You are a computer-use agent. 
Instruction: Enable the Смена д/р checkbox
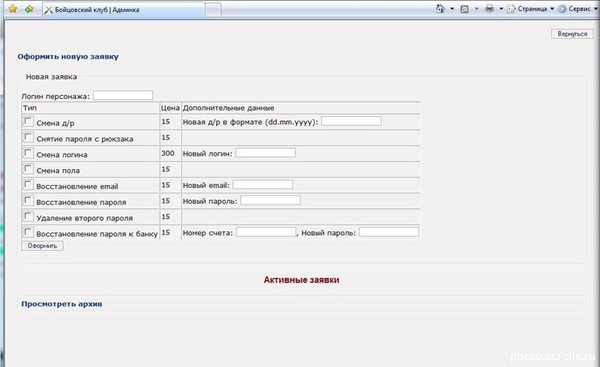(x=28, y=121)
